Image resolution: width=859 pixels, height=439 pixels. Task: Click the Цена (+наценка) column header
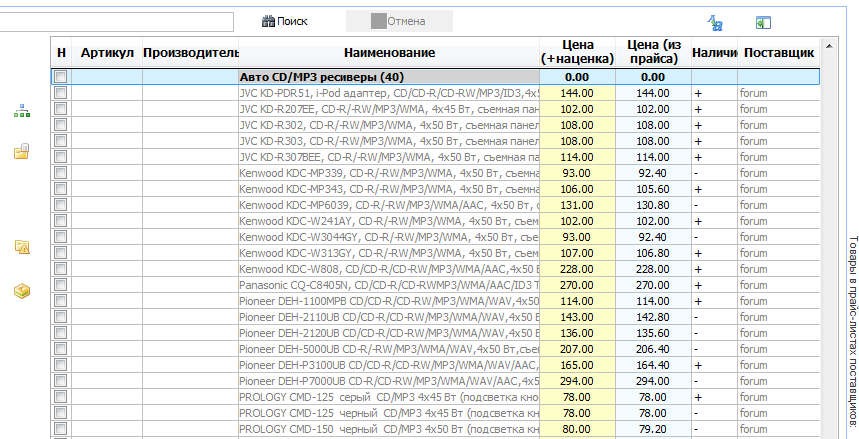(x=577, y=53)
